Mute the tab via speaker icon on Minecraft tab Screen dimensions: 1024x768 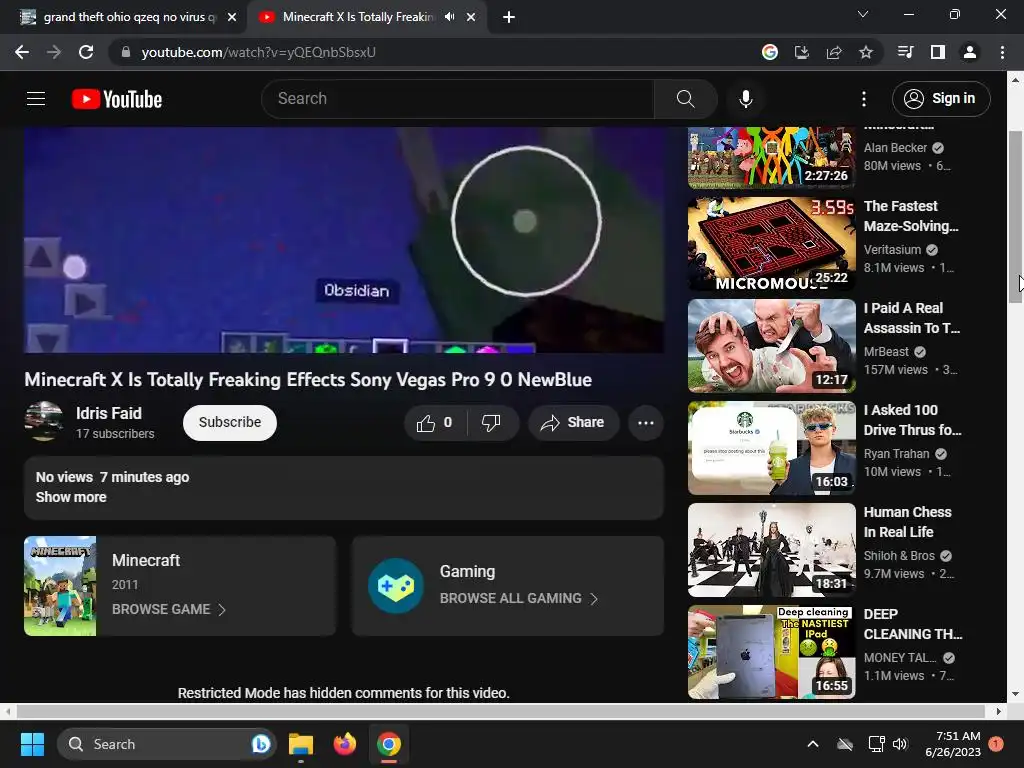pyautogui.click(x=449, y=17)
